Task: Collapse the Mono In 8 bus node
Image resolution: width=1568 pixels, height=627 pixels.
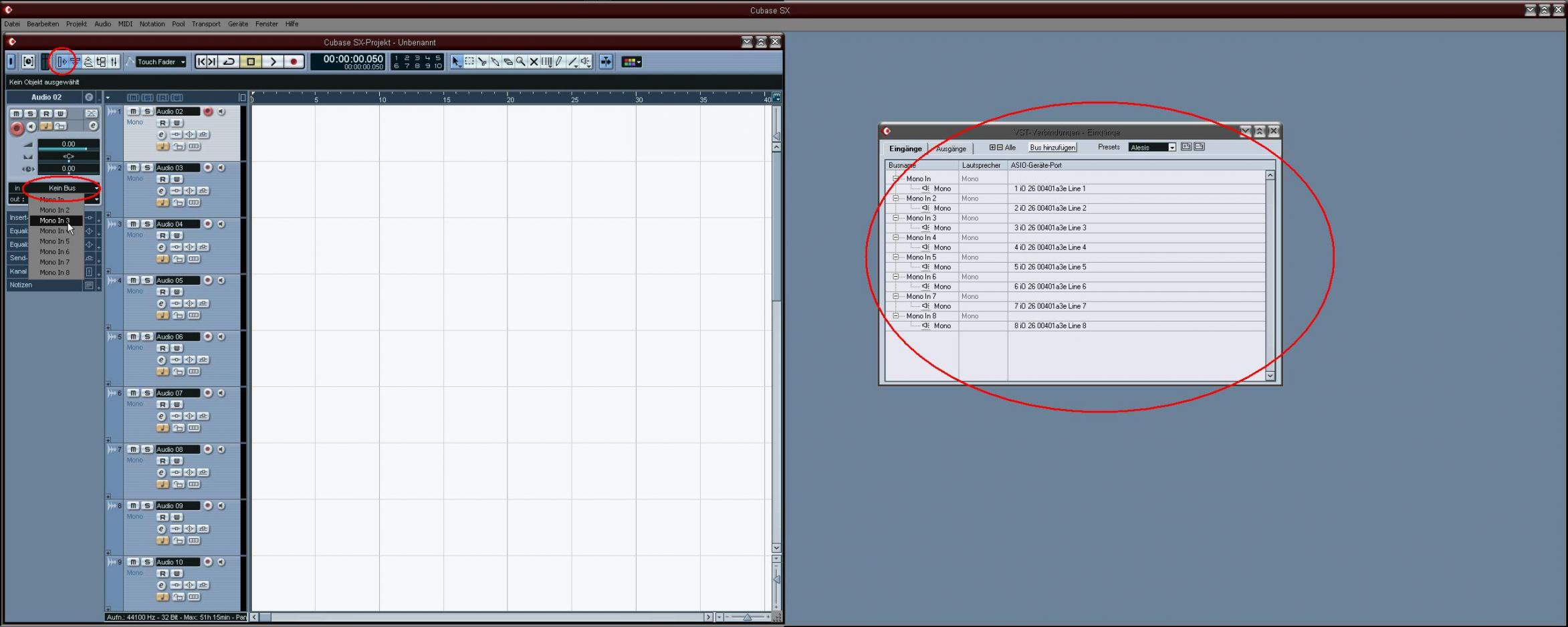Action: pyautogui.click(x=895, y=316)
